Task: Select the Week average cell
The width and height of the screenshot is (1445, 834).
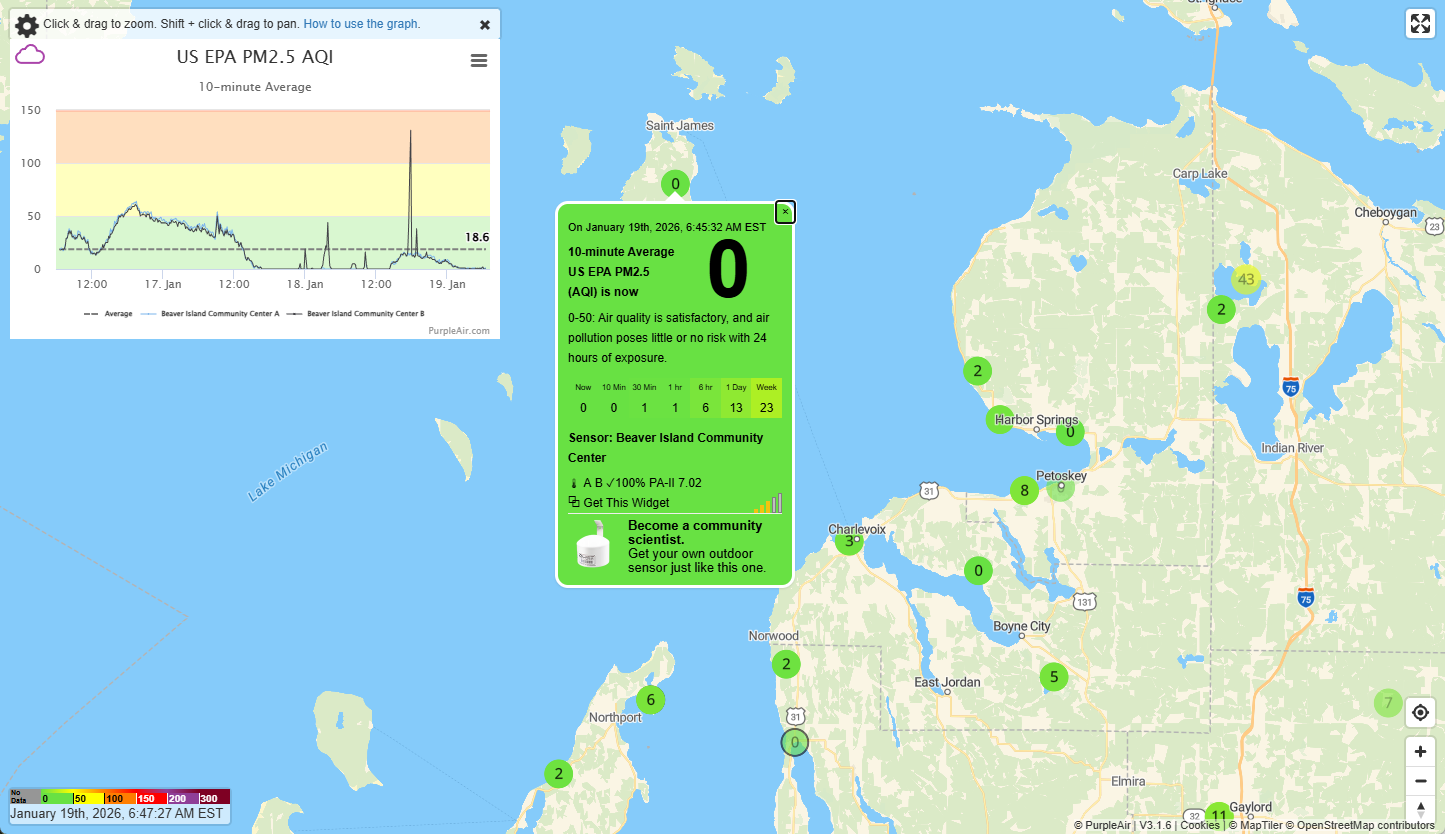Action: coord(766,398)
